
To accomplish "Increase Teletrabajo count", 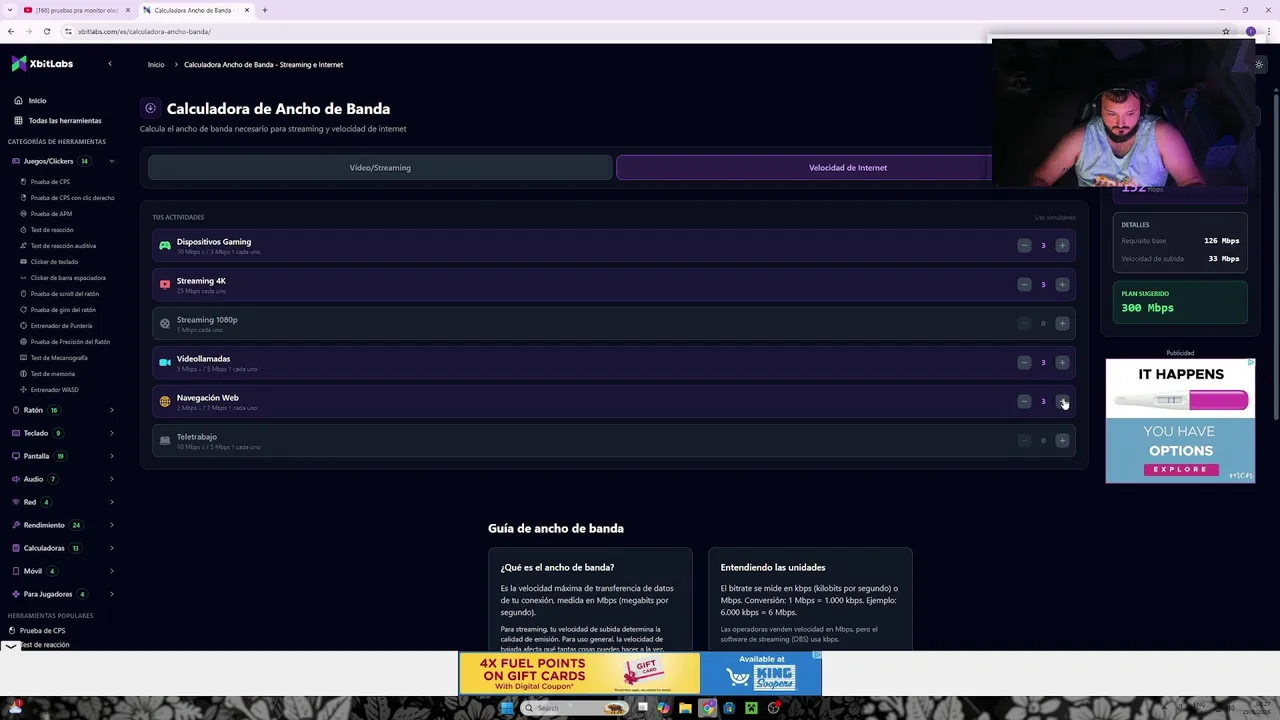I will (1062, 440).
